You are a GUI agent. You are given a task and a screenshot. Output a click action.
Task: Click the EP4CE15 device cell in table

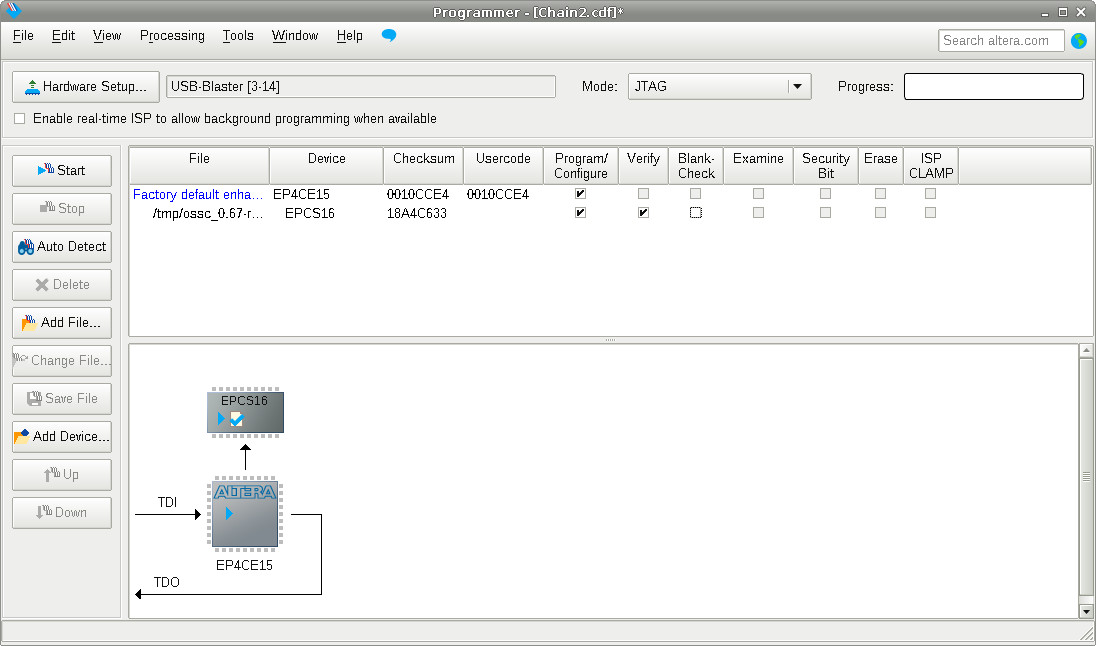pyautogui.click(x=301, y=194)
